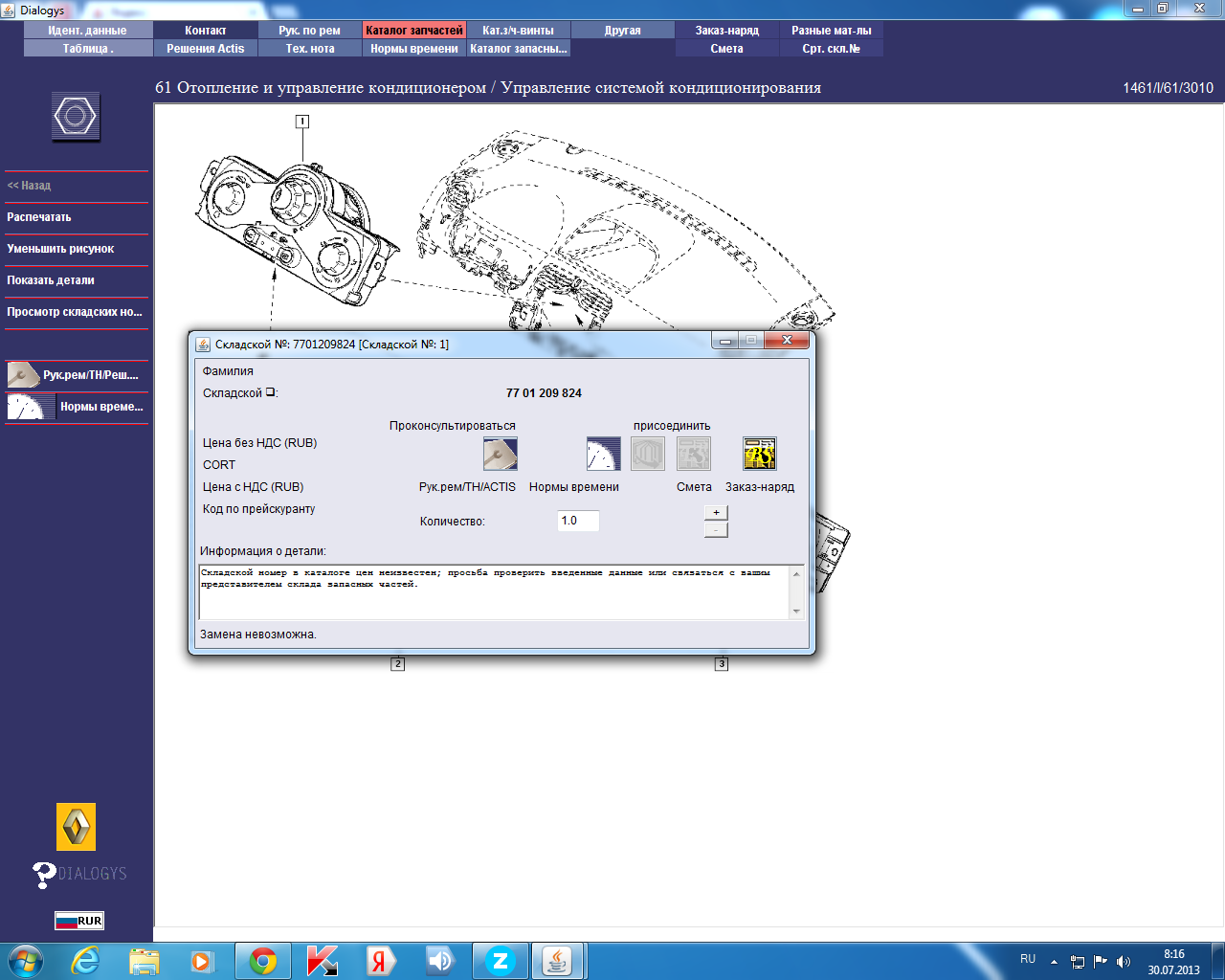Click the up arrow of the part info scrollbar
1225x980 pixels.
(796, 573)
